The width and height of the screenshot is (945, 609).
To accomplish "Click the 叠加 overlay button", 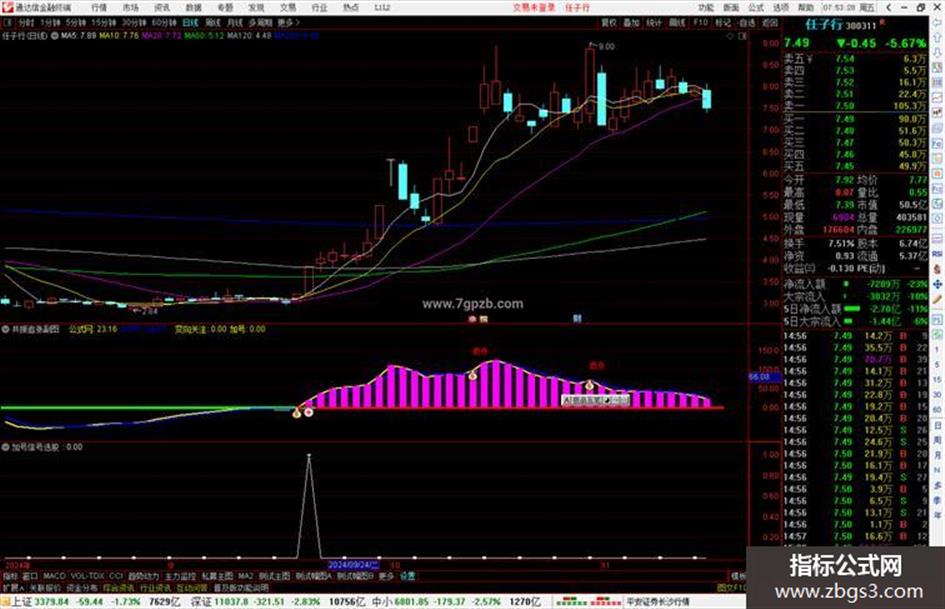I will (x=631, y=22).
